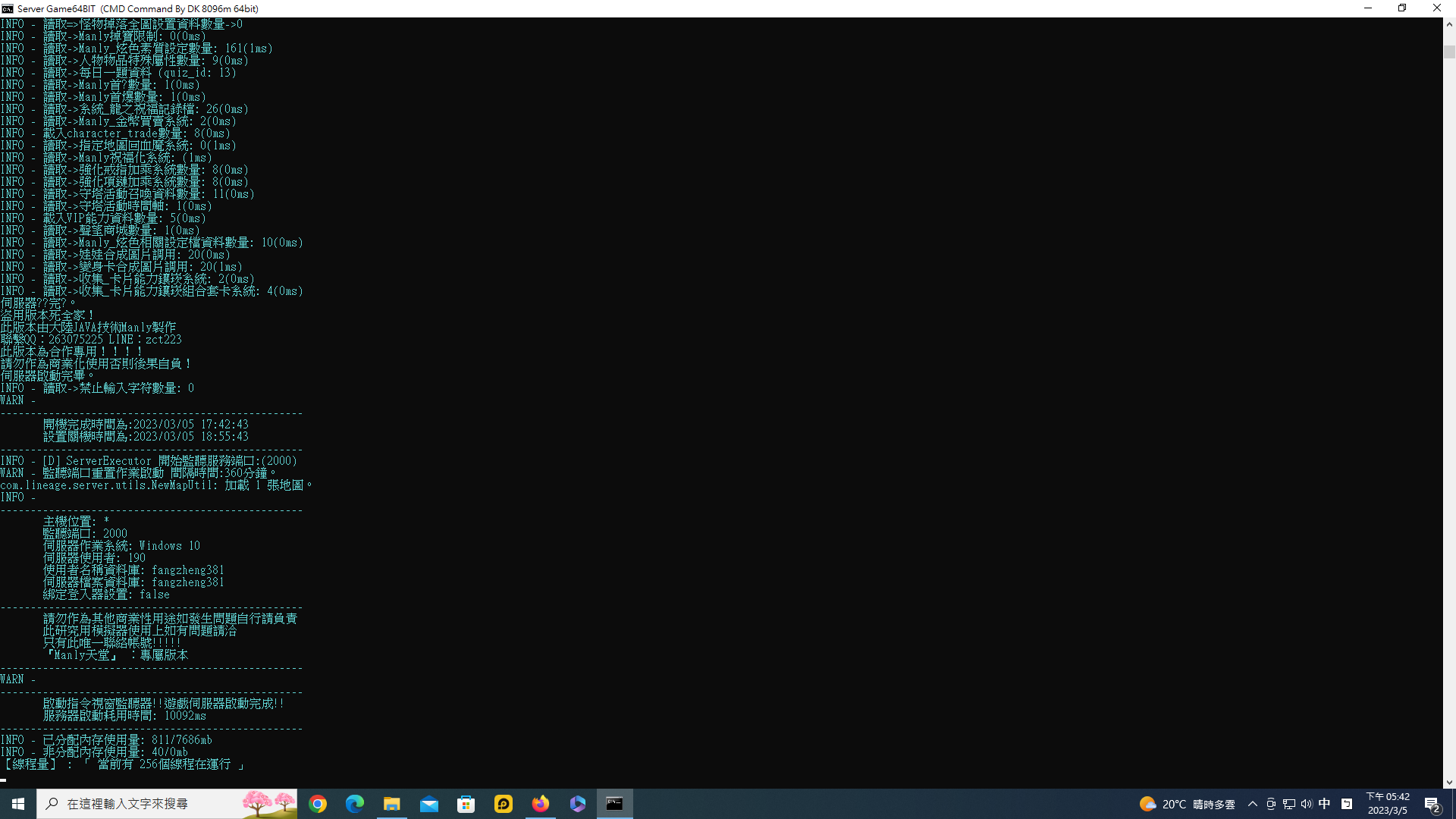Restore down the Server Game64BIT window
The width and height of the screenshot is (1456, 819).
click(x=1402, y=8)
